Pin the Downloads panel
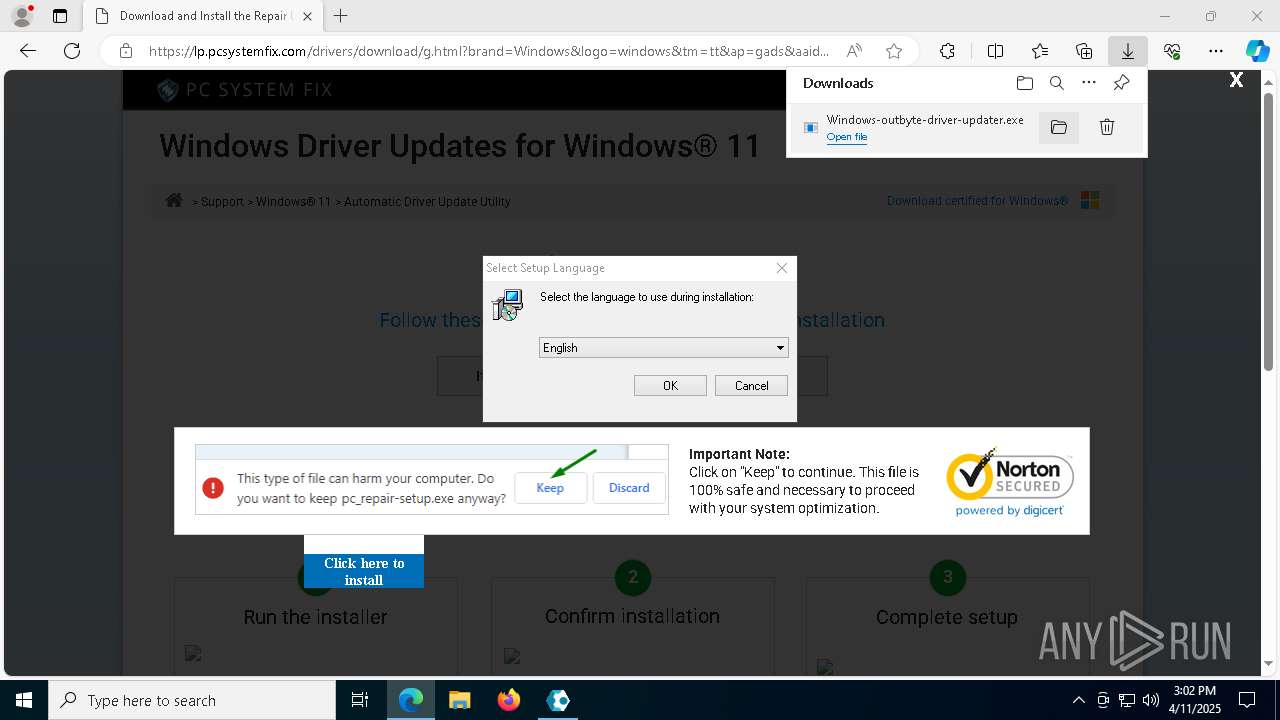1280x720 pixels. [1122, 83]
